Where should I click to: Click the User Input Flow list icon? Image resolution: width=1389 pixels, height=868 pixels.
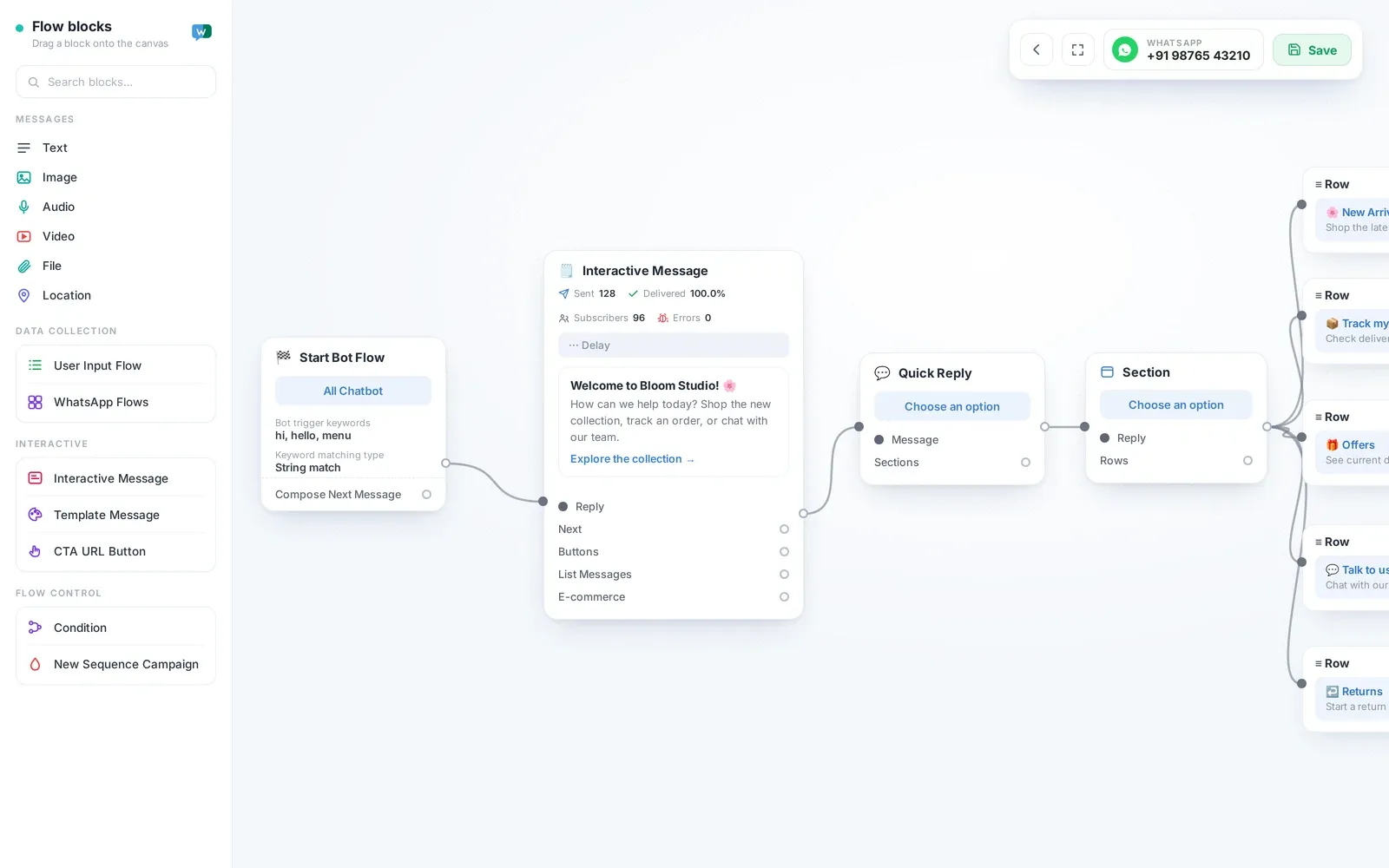[x=36, y=365]
